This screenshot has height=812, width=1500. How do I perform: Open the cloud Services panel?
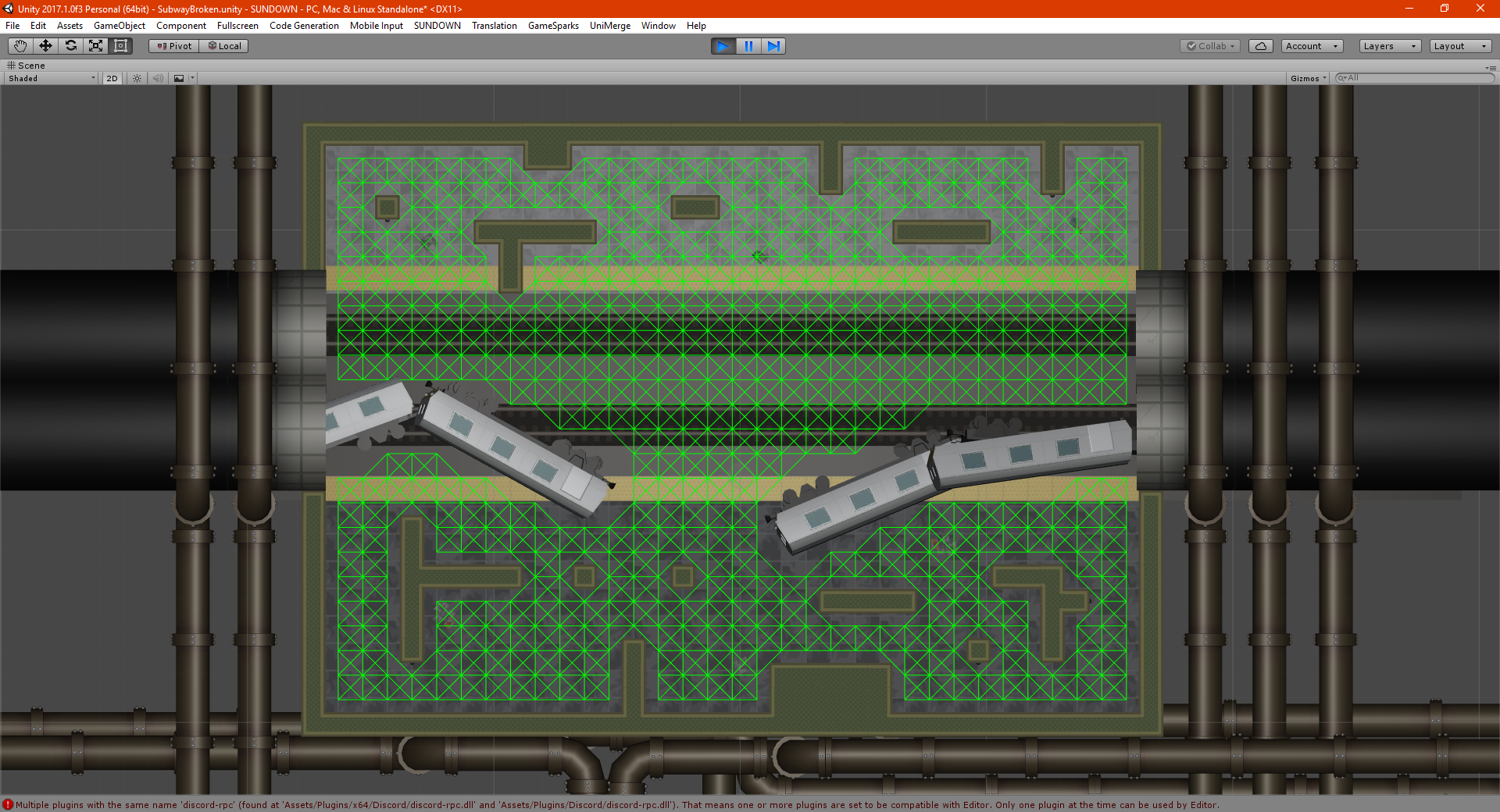point(1260,46)
